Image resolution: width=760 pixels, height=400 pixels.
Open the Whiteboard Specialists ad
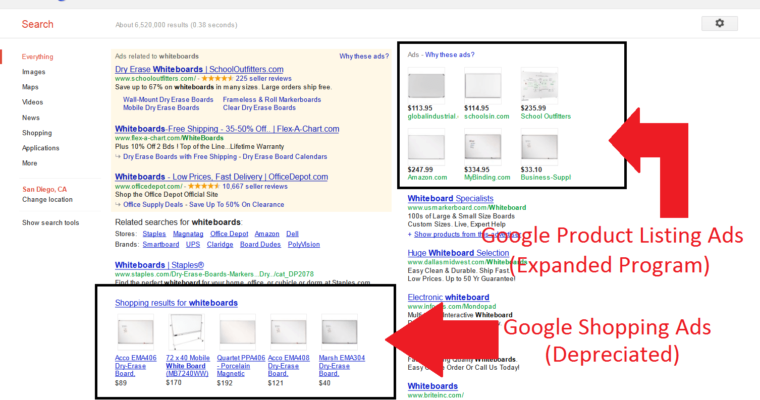click(450, 198)
